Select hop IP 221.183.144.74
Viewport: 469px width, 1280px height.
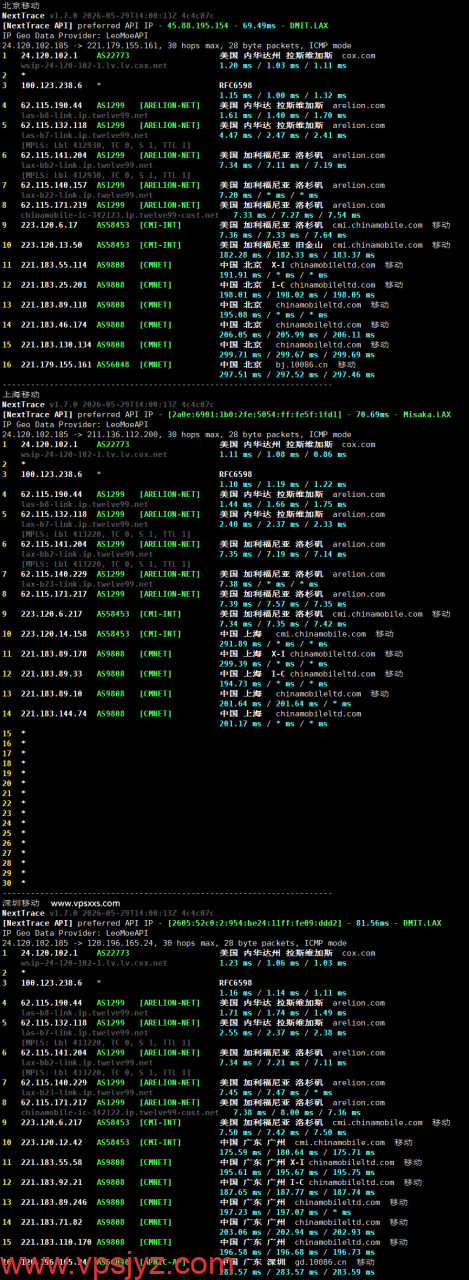(53, 713)
